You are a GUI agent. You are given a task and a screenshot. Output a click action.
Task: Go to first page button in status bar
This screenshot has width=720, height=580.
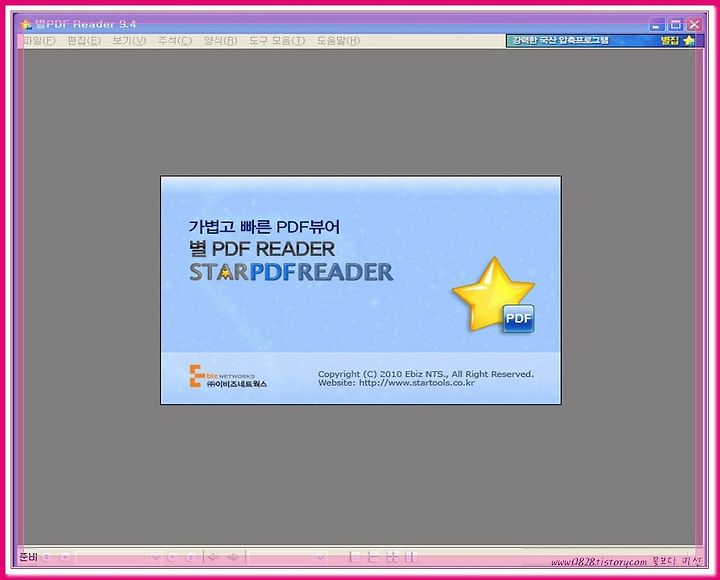(46, 557)
